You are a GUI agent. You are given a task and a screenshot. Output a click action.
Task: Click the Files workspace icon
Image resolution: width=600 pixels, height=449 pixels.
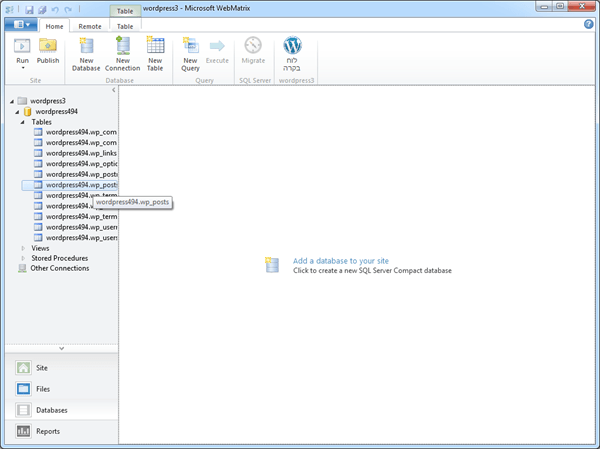23,389
